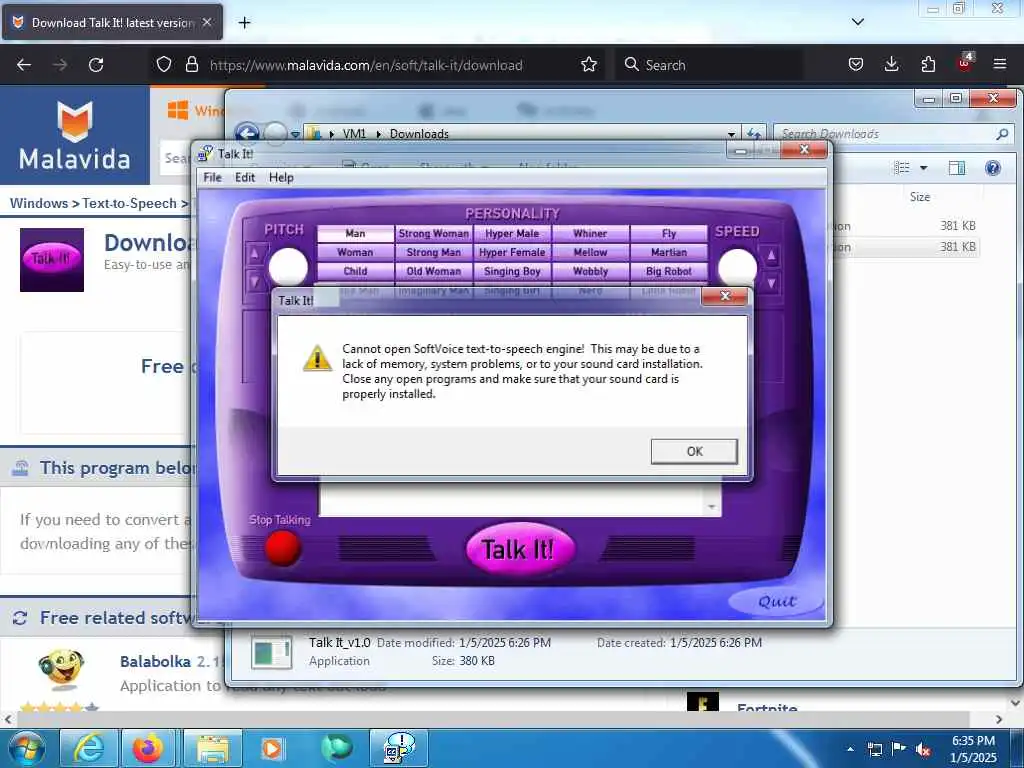Click Quit in Talk It! window
The width and height of the screenshot is (1024, 768).
pos(776,601)
